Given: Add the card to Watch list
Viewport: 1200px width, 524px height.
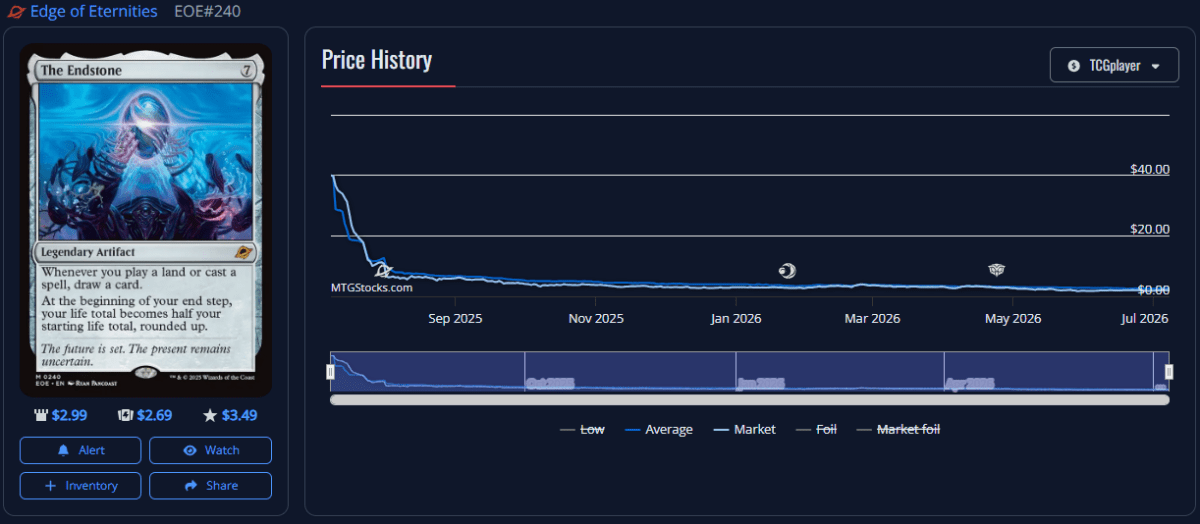Looking at the screenshot, I should click(210, 450).
